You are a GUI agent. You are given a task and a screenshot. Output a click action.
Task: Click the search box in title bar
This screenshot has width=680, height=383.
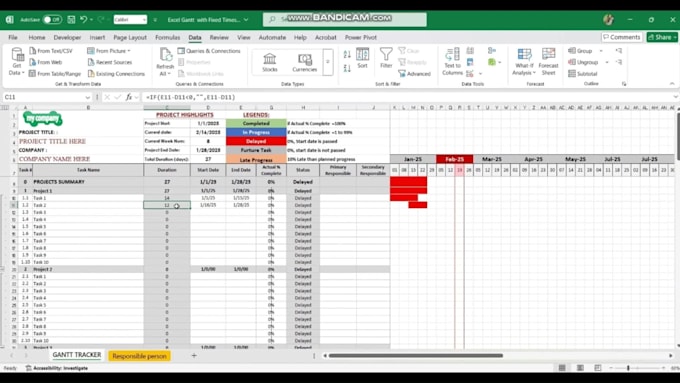(345, 20)
